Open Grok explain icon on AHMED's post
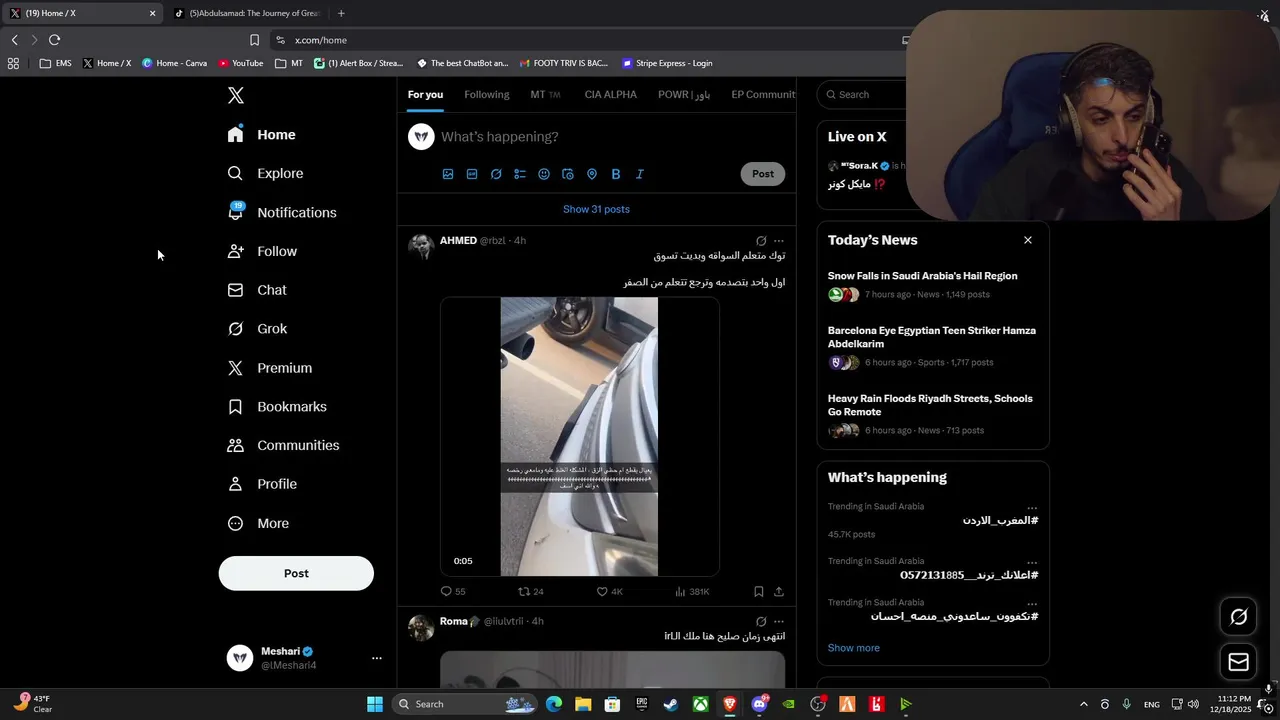This screenshot has height=720, width=1280. pos(761,241)
